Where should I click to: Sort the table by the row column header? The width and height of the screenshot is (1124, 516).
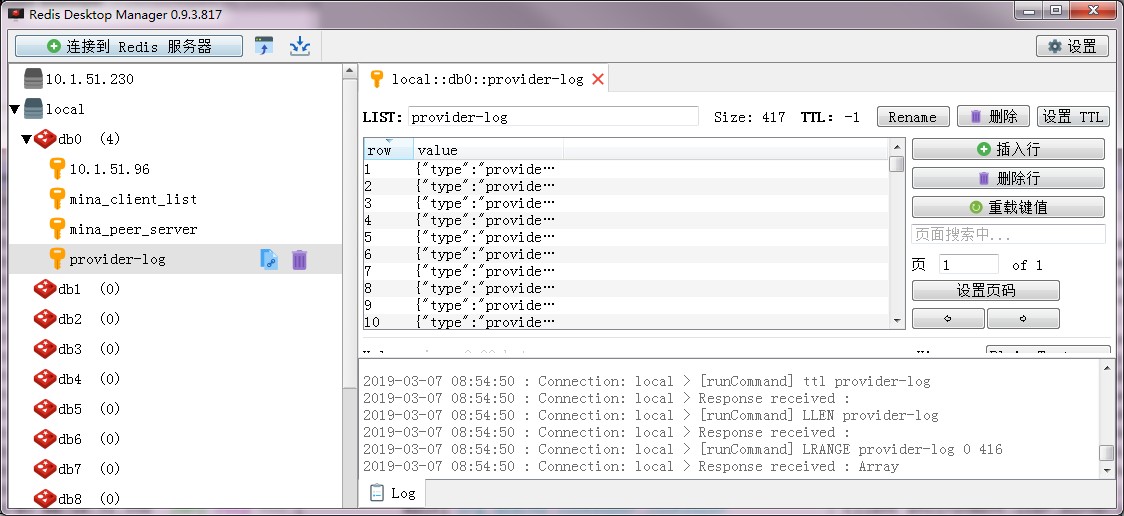[387, 150]
